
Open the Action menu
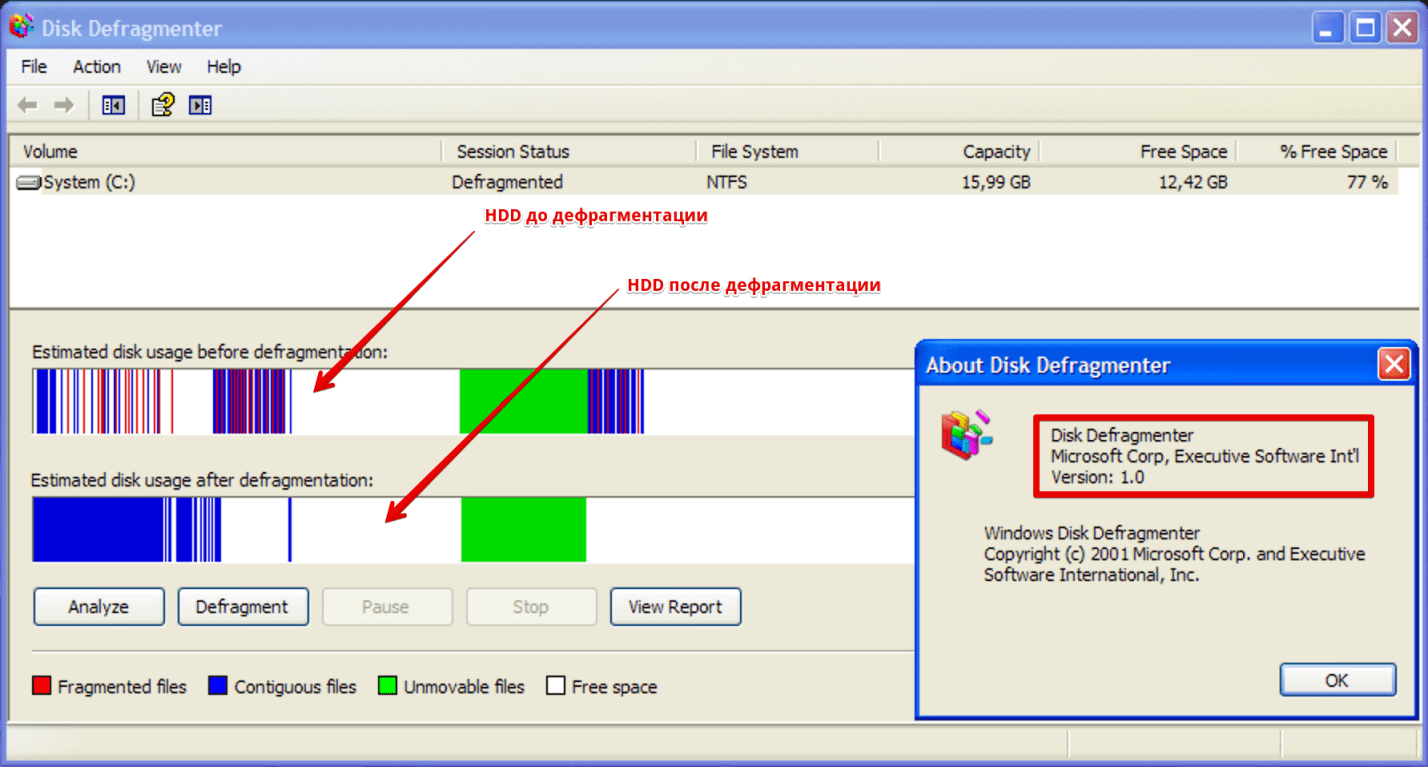97,67
